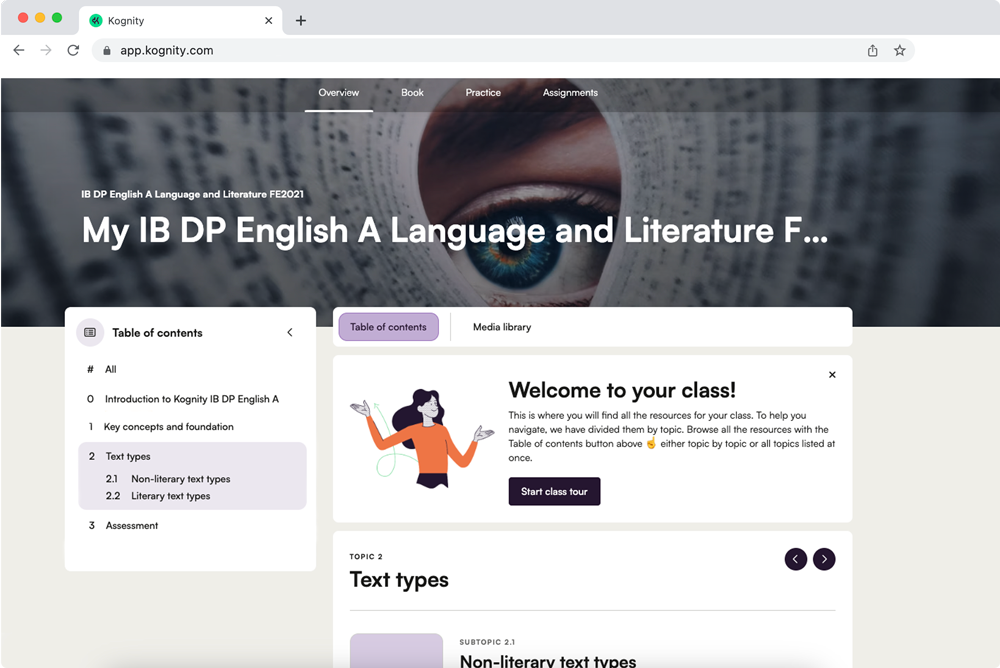Switch to the Practice tab
Viewport: 1000px width, 668px height.
pyautogui.click(x=483, y=93)
